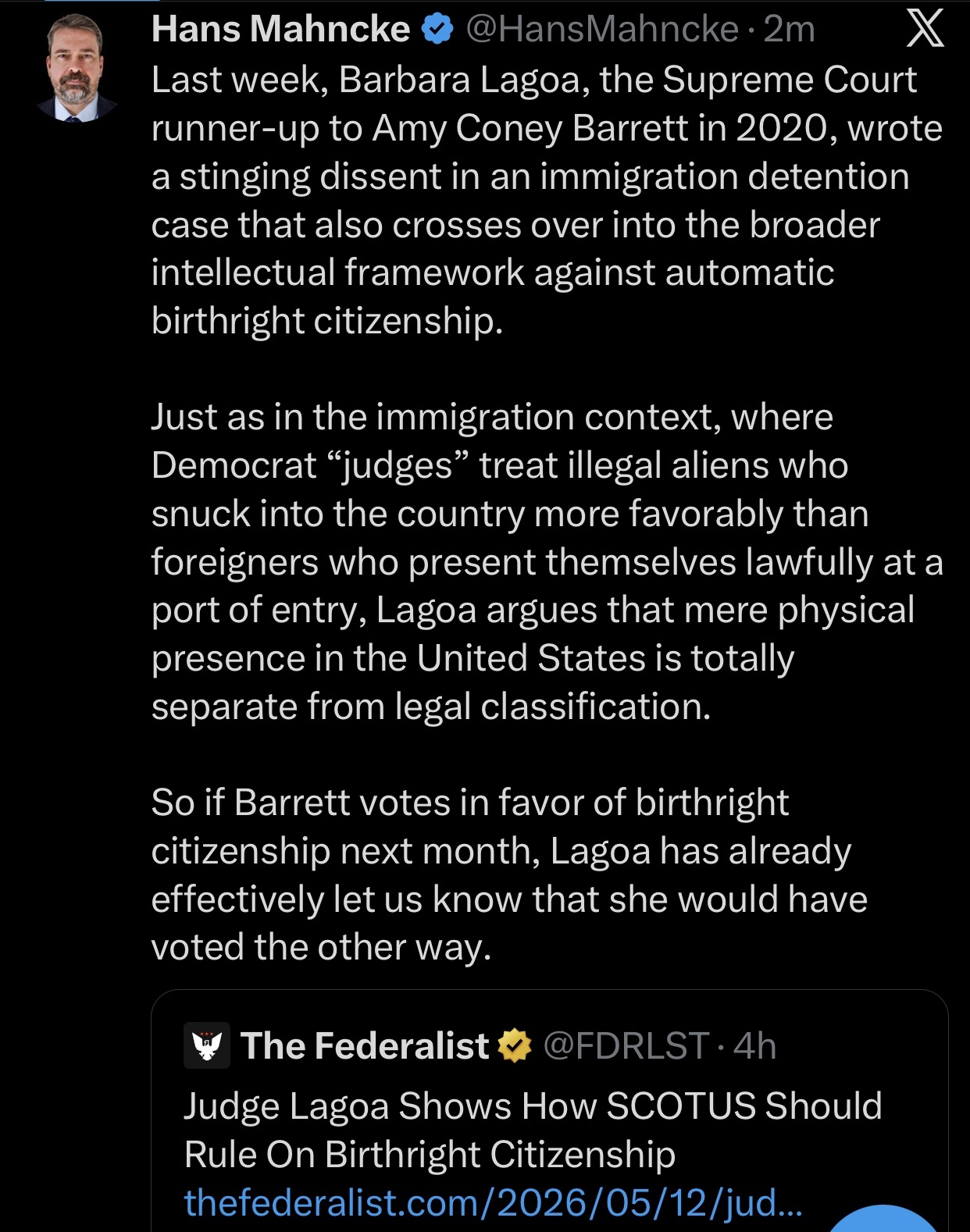
Task: Tap the paragraph beginning 'Last week, Barbara Lagoa'
Action: [x=547, y=200]
